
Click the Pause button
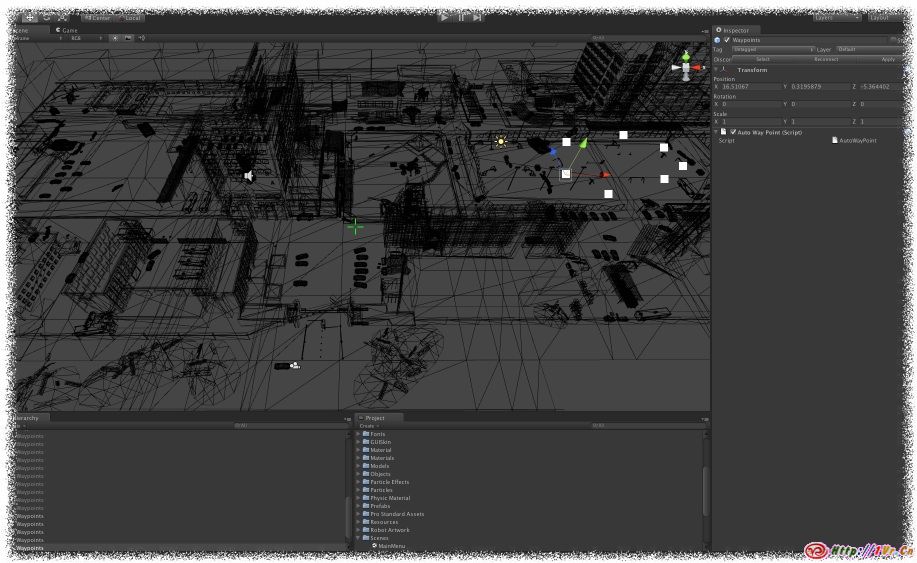pos(461,17)
